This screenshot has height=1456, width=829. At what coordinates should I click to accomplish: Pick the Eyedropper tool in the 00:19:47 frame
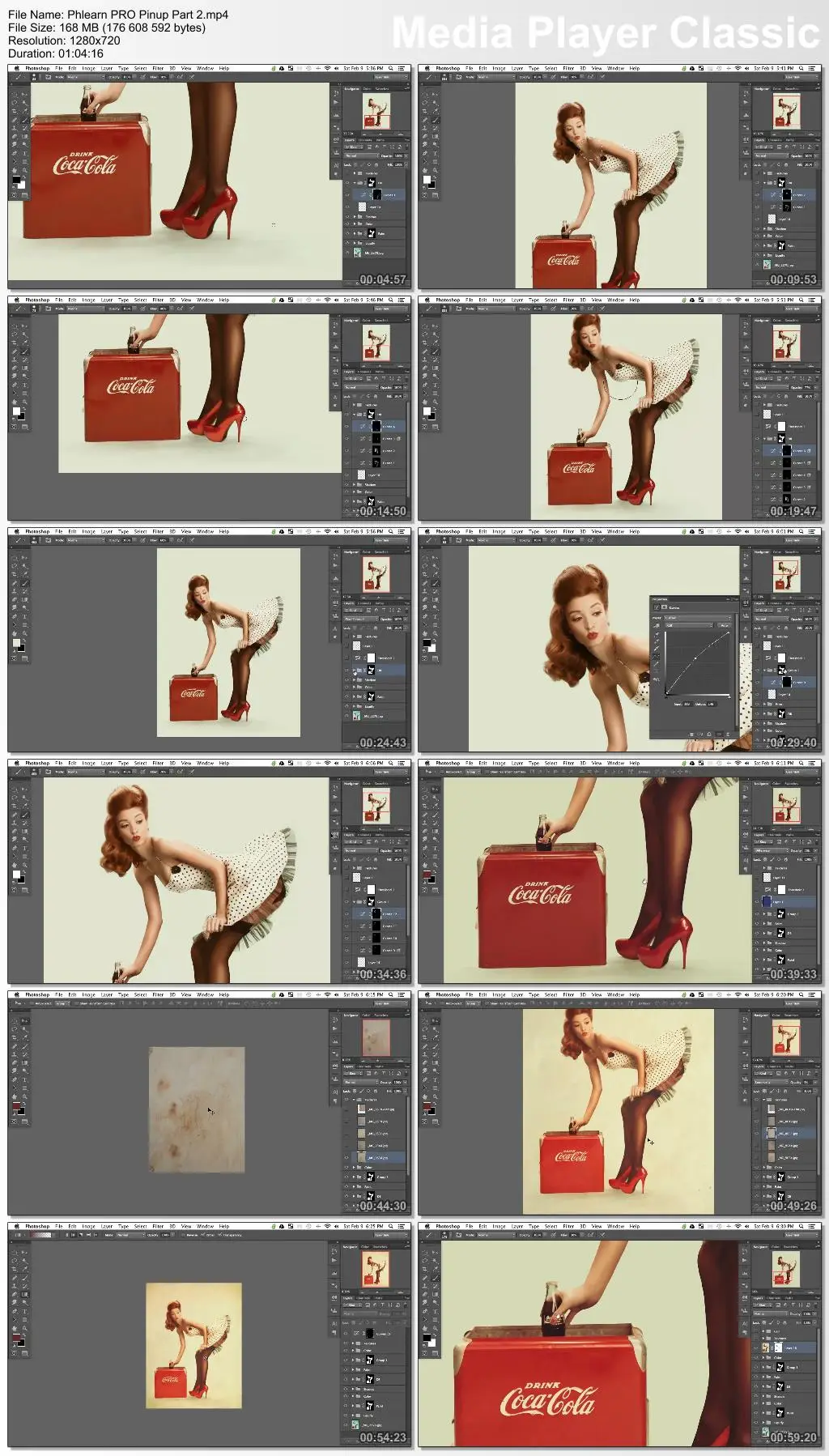[x=436, y=343]
